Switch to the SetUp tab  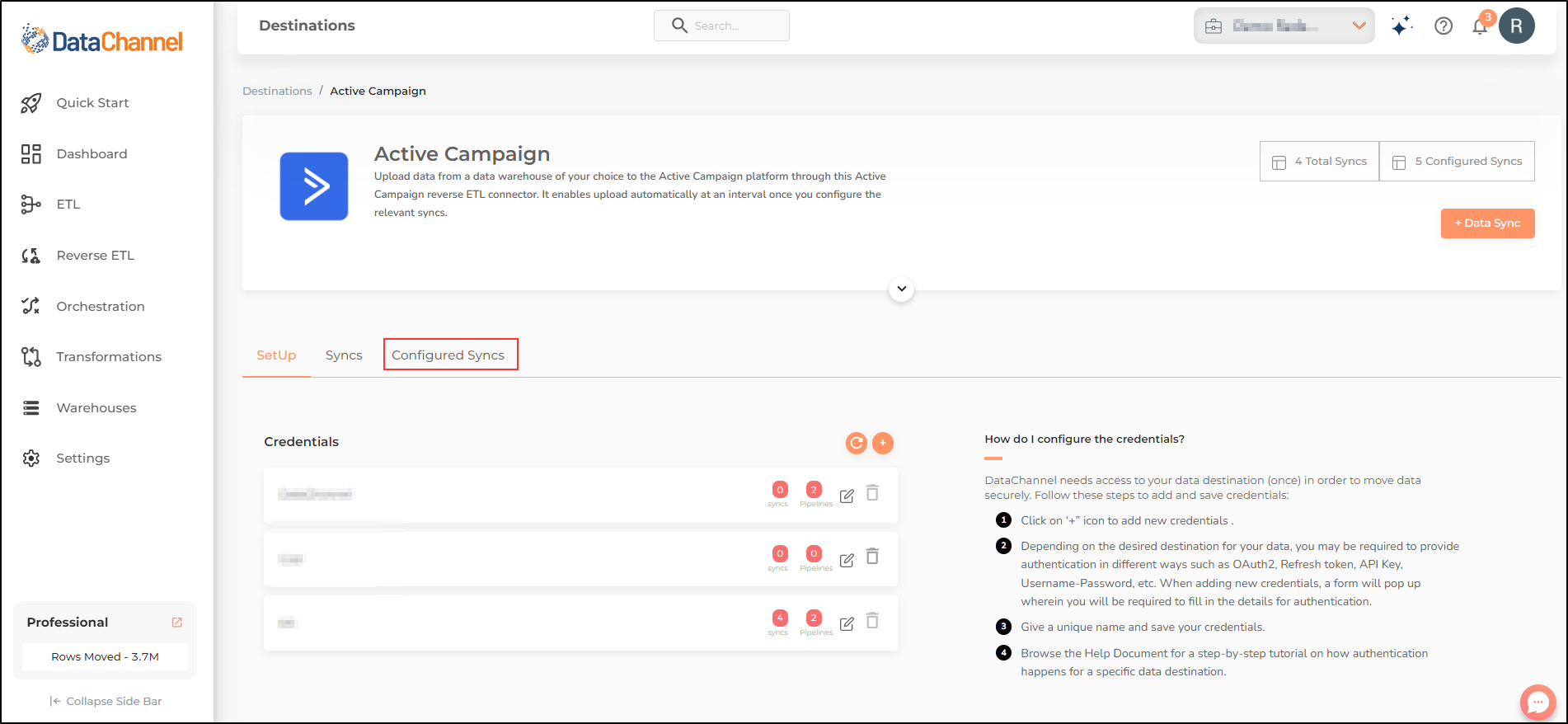276,355
